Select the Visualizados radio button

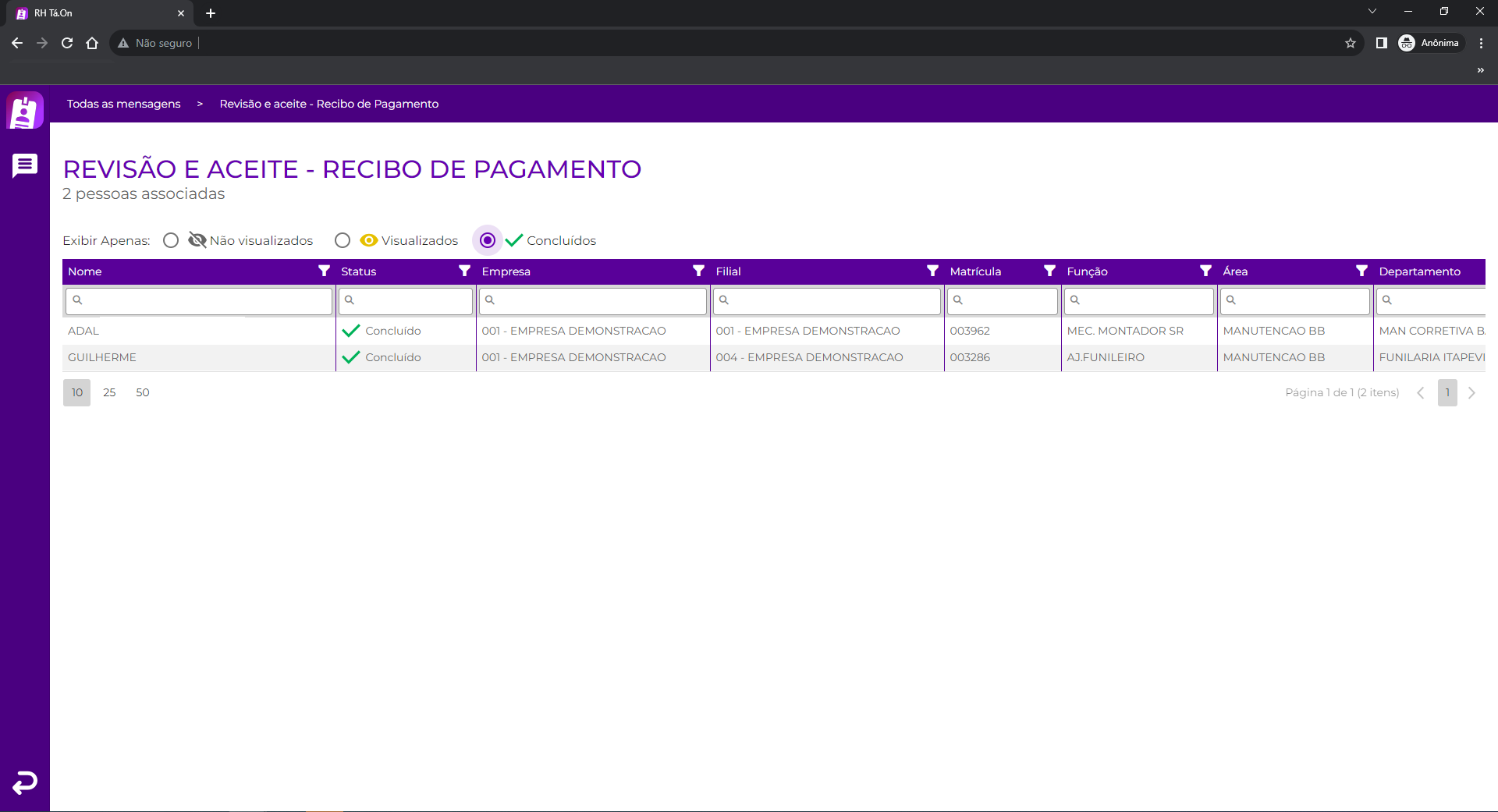point(343,240)
